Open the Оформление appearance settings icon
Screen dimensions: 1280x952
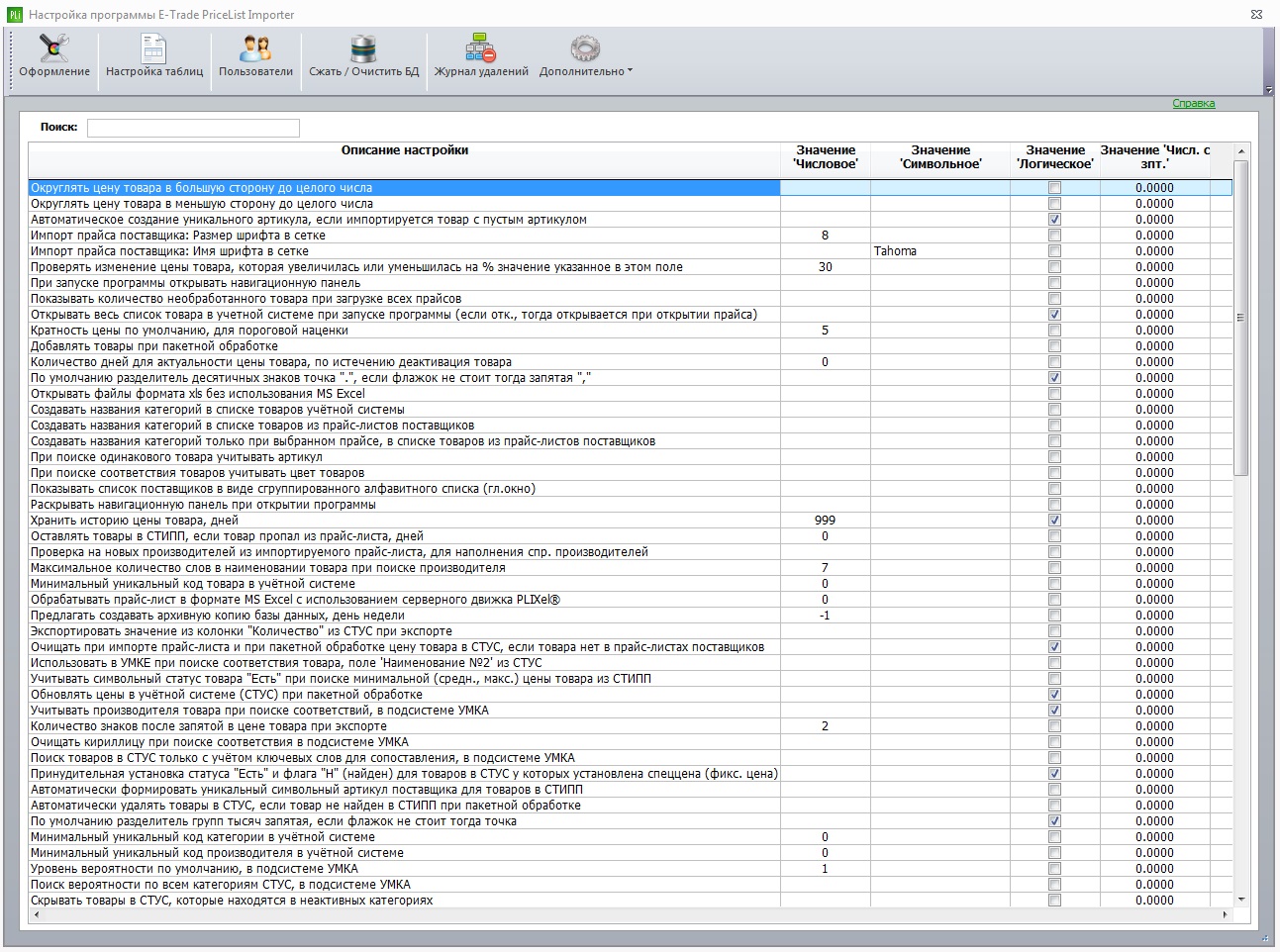(54, 49)
